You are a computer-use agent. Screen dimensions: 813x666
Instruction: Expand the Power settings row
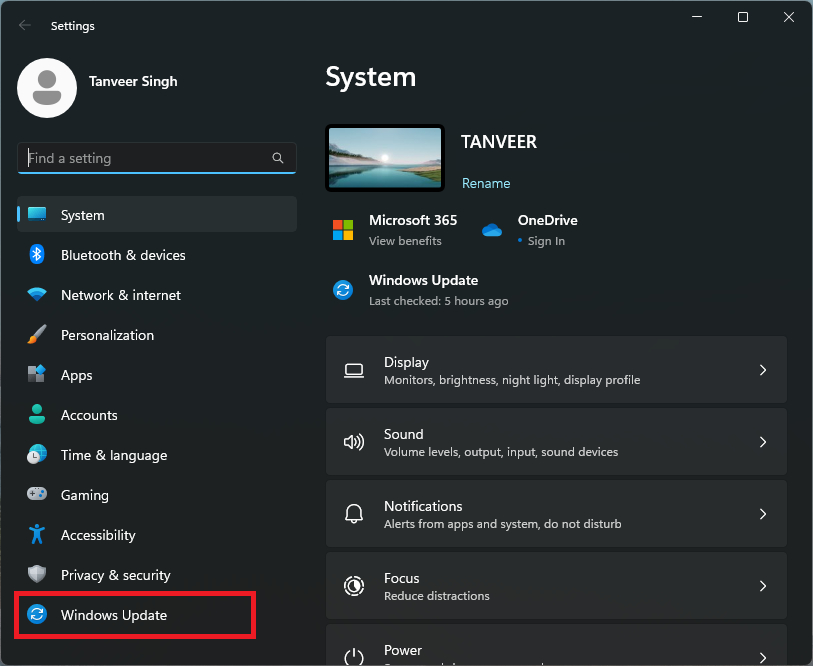pyautogui.click(x=556, y=650)
